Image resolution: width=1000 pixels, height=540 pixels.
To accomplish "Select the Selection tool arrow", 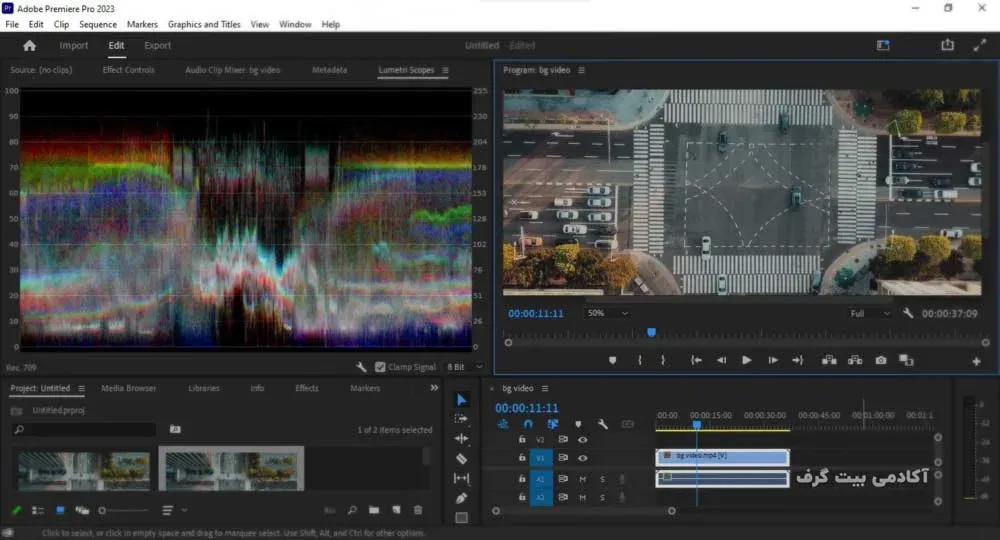I will [x=462, y=400].
